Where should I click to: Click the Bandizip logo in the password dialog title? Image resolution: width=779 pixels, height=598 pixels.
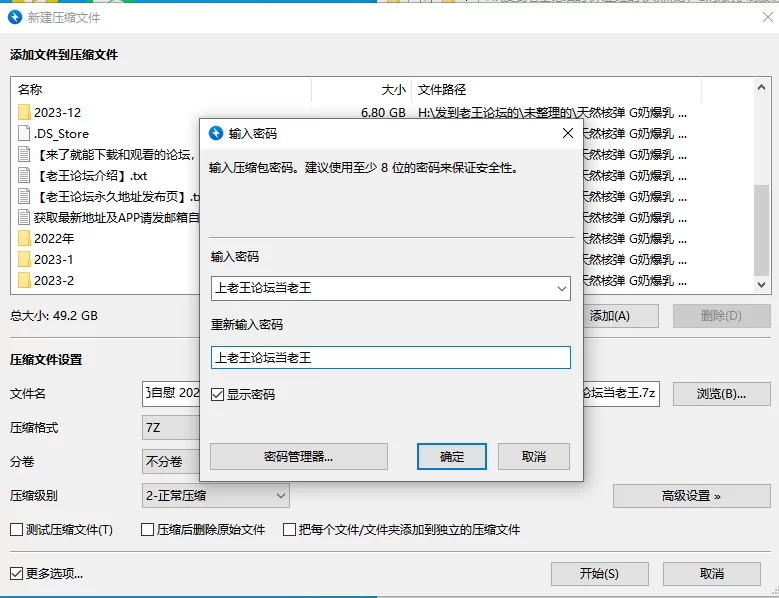click(x=216, y=133)
